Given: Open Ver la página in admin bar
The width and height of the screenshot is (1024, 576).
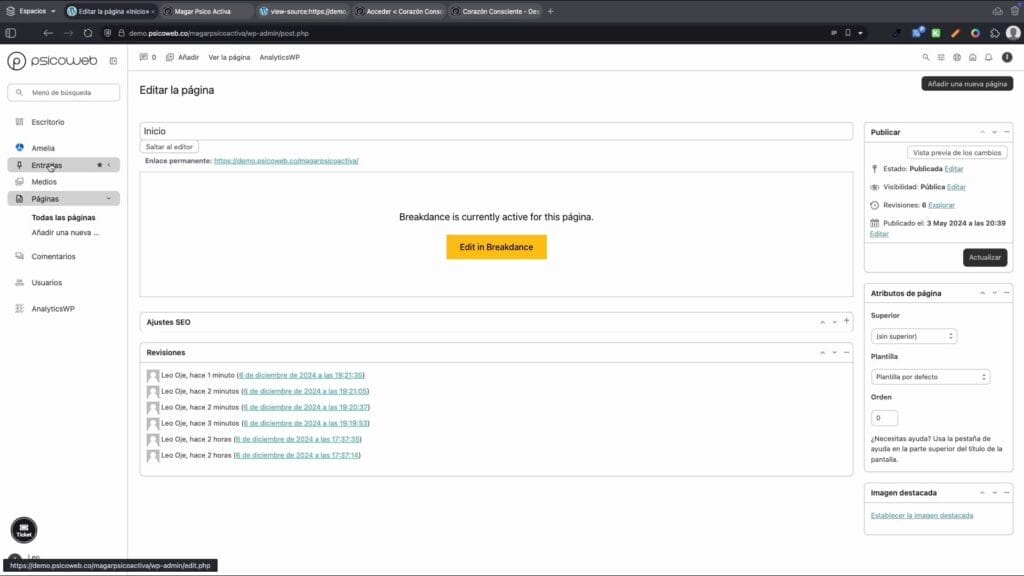Looking at the screenshot, I should 229,57.
